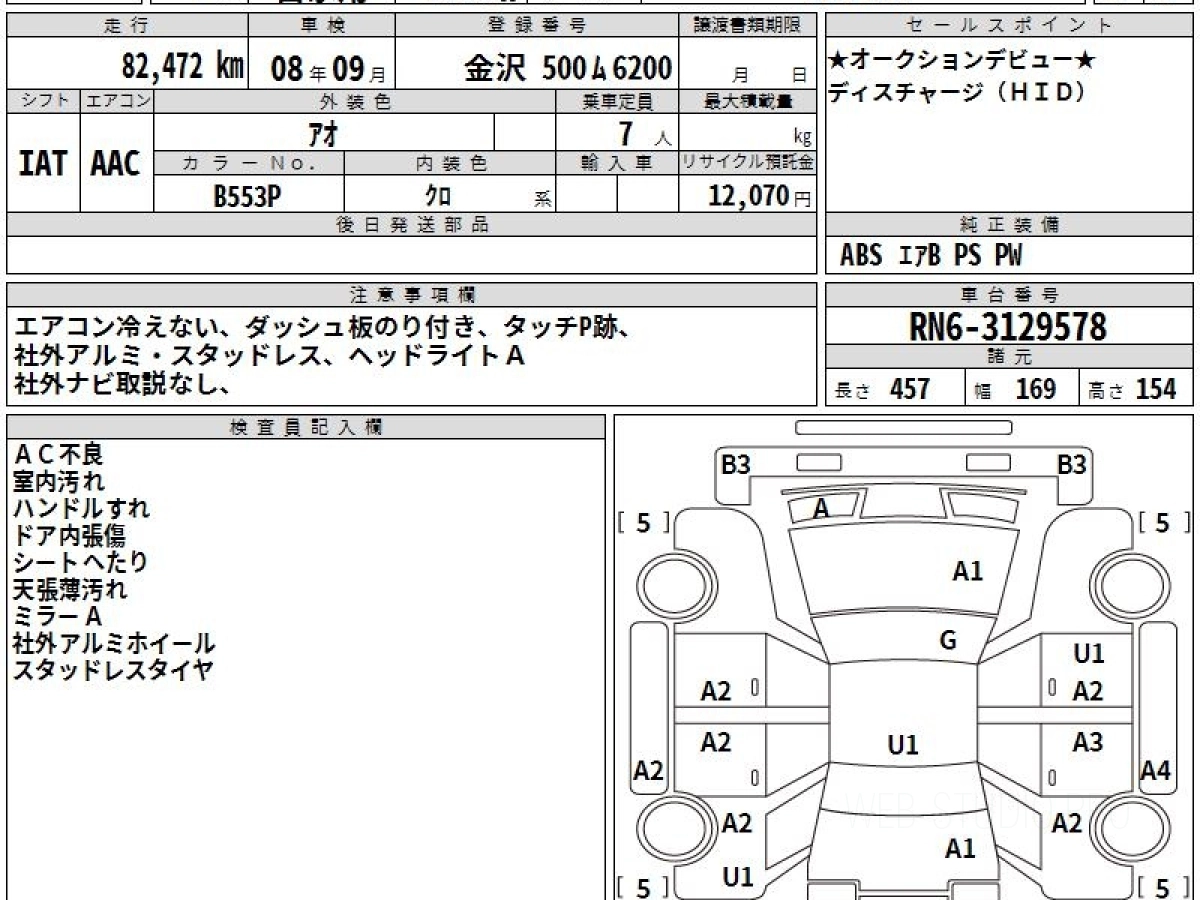This screenshot has width=1200, height=900.
Task: Select the AAC air conditioner value
Action: [116, 163]
